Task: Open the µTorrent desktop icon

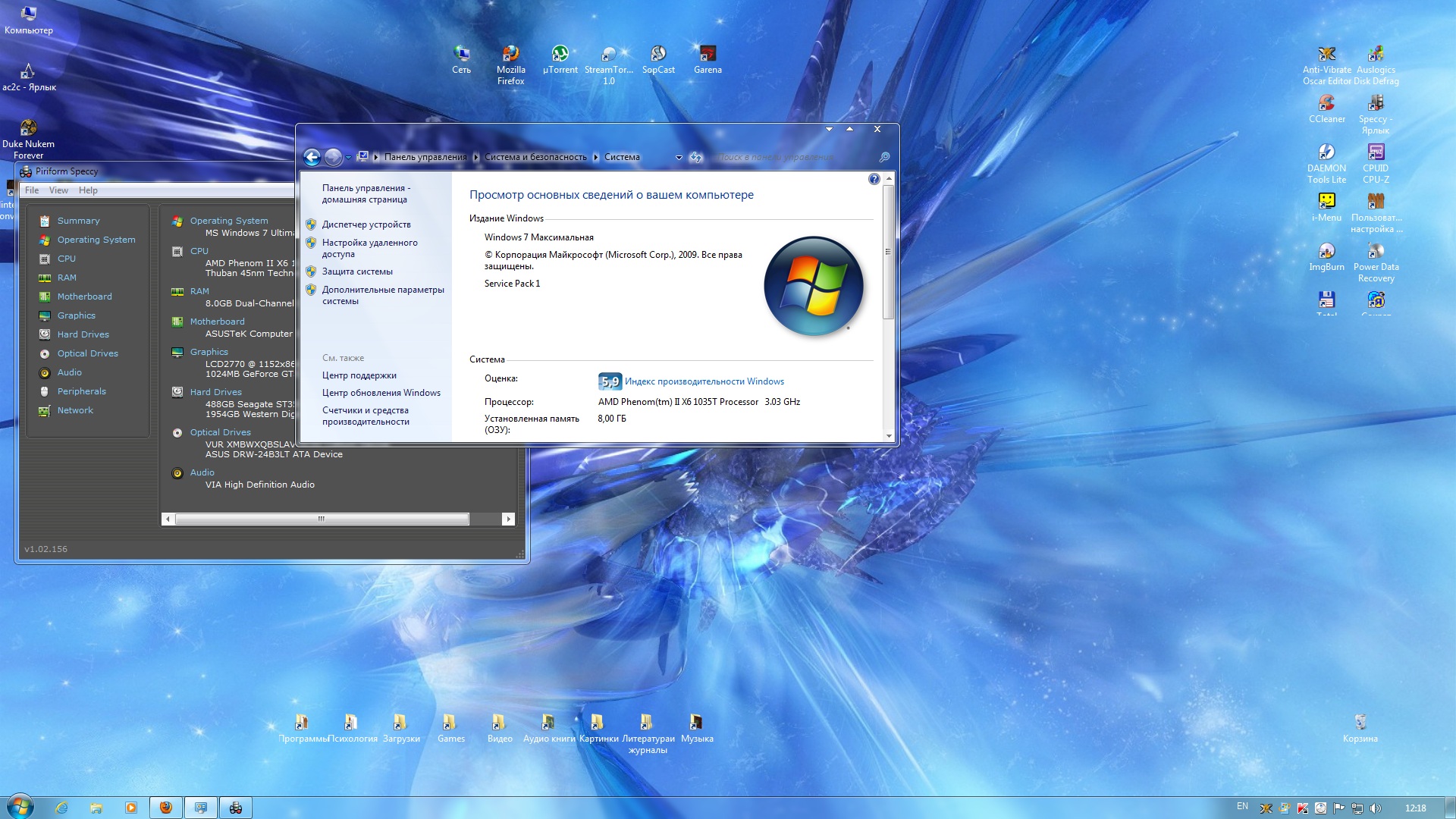Action: 560,54
